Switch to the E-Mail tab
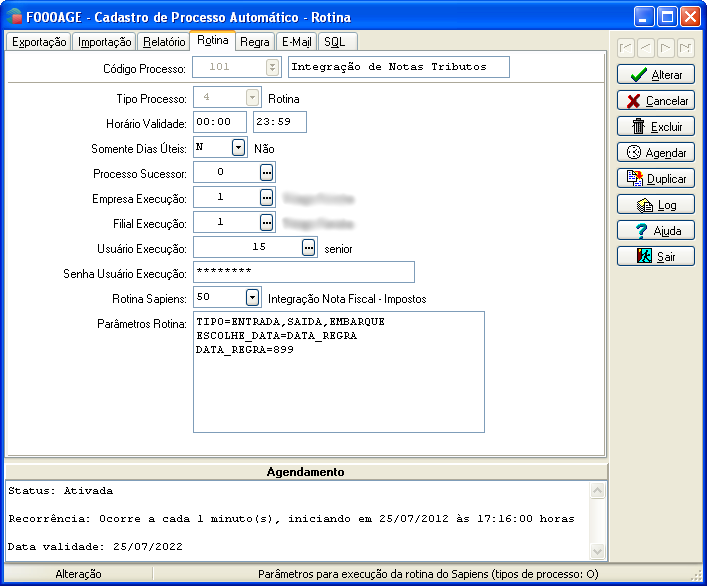The width and height of the screenshot is (707, 586). tap(296, 42)
